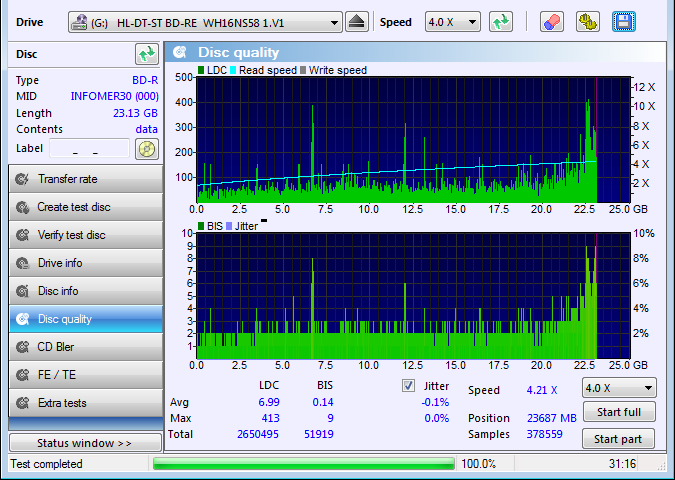Switch to Create test disc

(x=86, y=207)
